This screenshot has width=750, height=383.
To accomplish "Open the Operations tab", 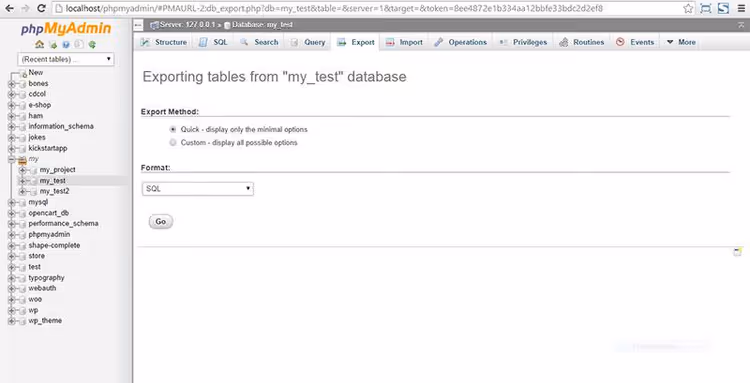I will (461, 42).
